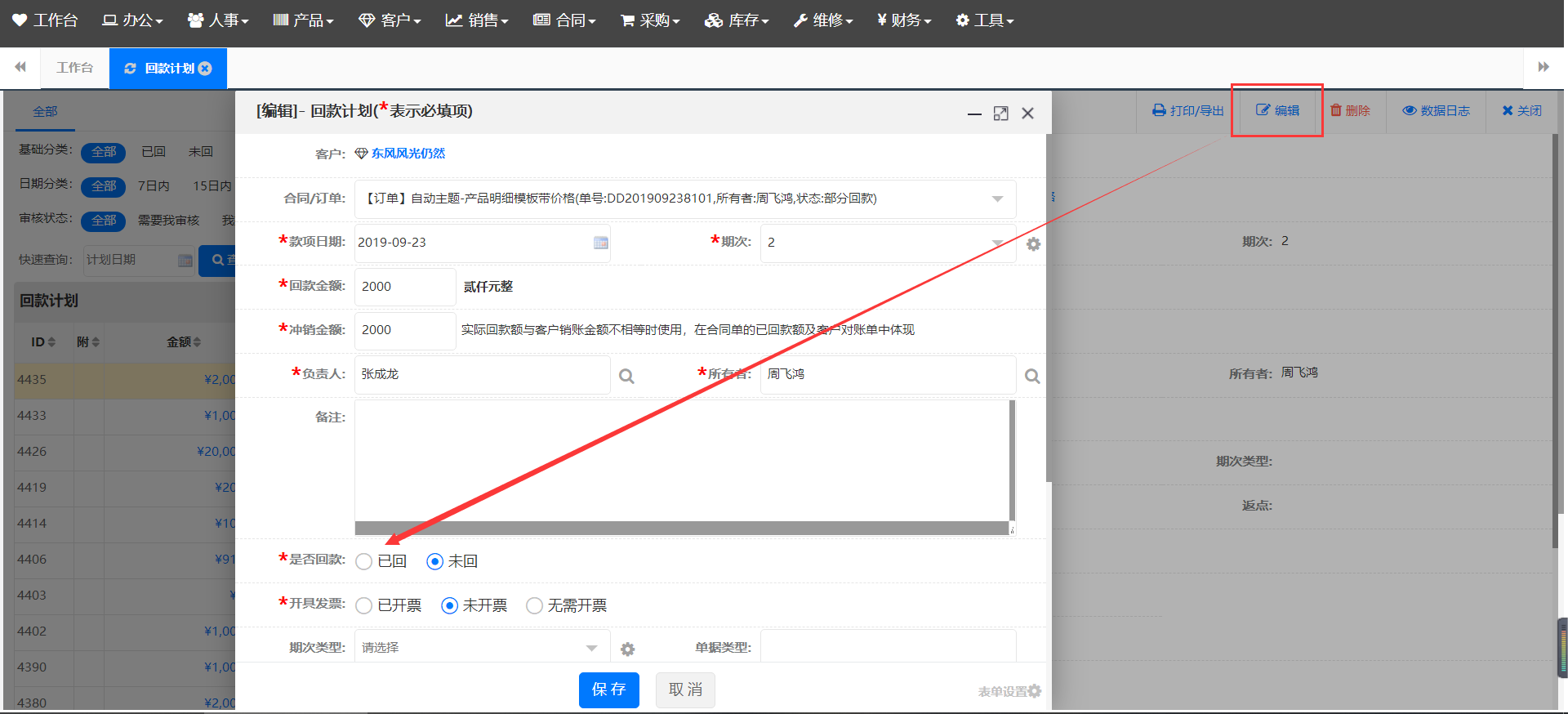Viewport: 1568px width, 714px height.
Task: Select 无需开票 radio option
Action: 534,605
